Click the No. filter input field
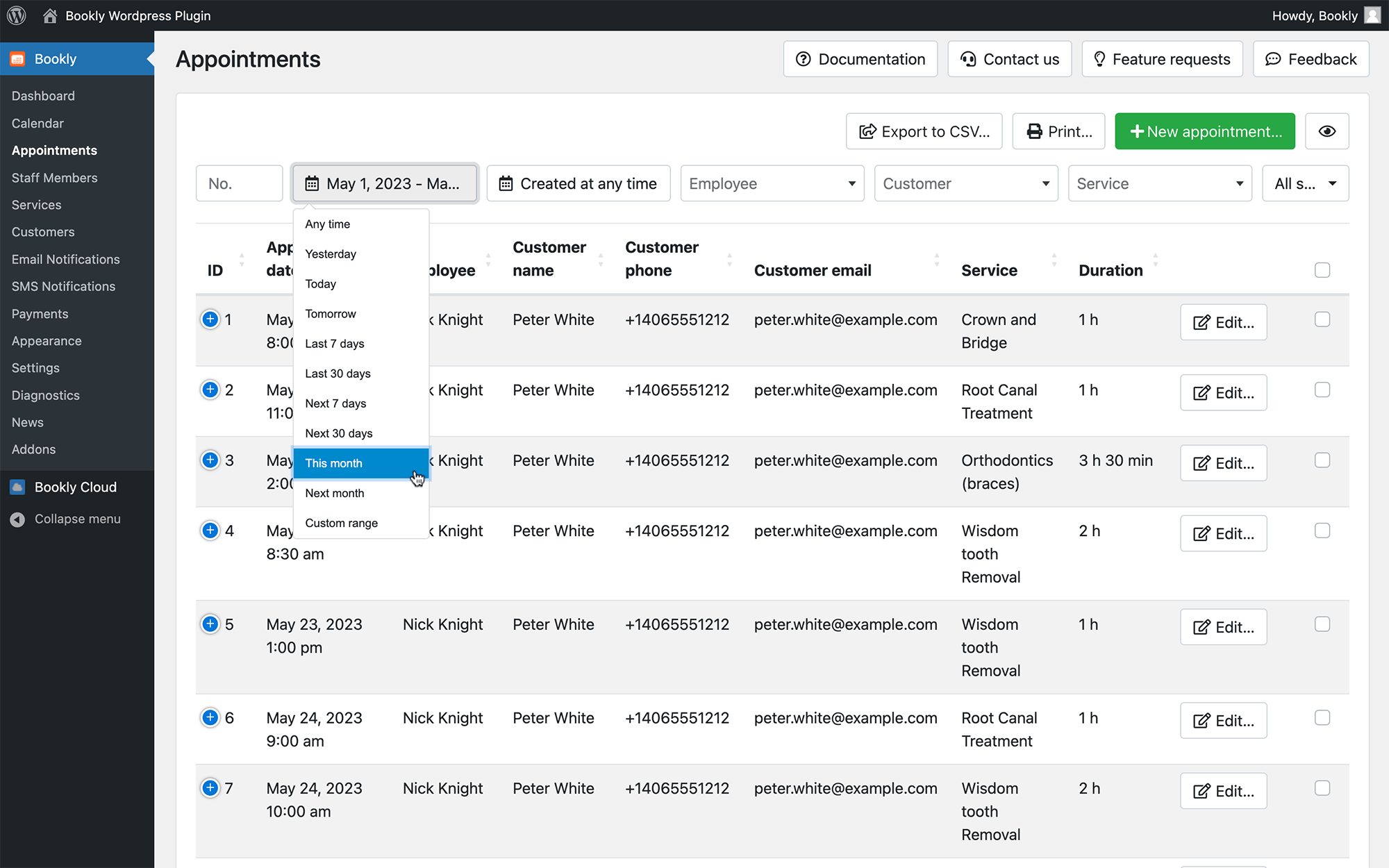This screenshot has height=868, width=1389. [240, 183]
